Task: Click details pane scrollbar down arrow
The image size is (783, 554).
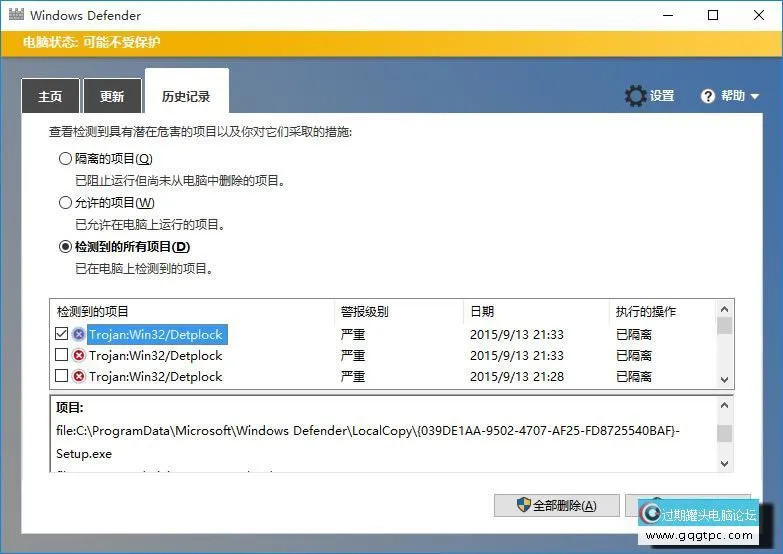Action: tap(725, 464)
